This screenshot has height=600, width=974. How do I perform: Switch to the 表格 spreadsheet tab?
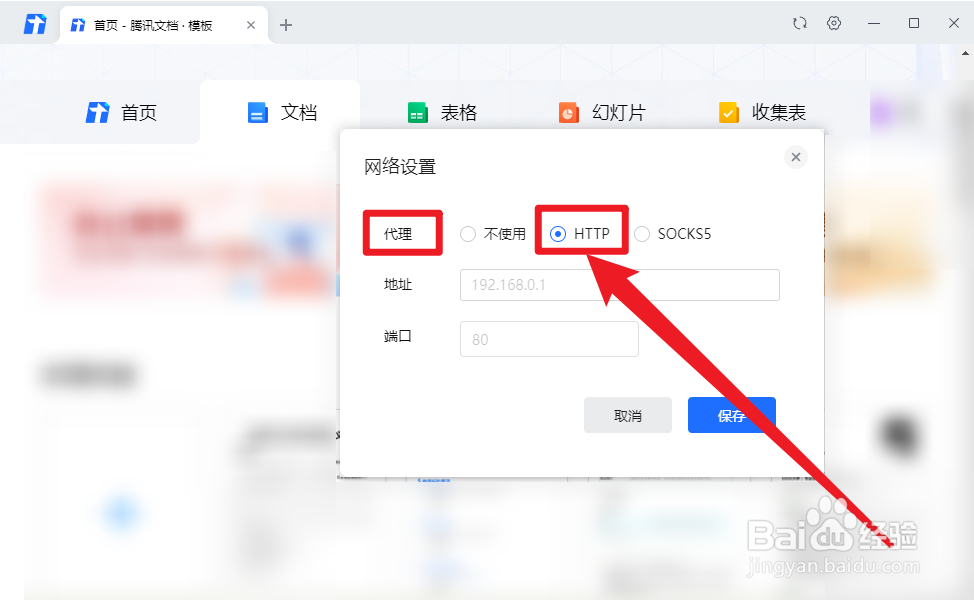442,112
